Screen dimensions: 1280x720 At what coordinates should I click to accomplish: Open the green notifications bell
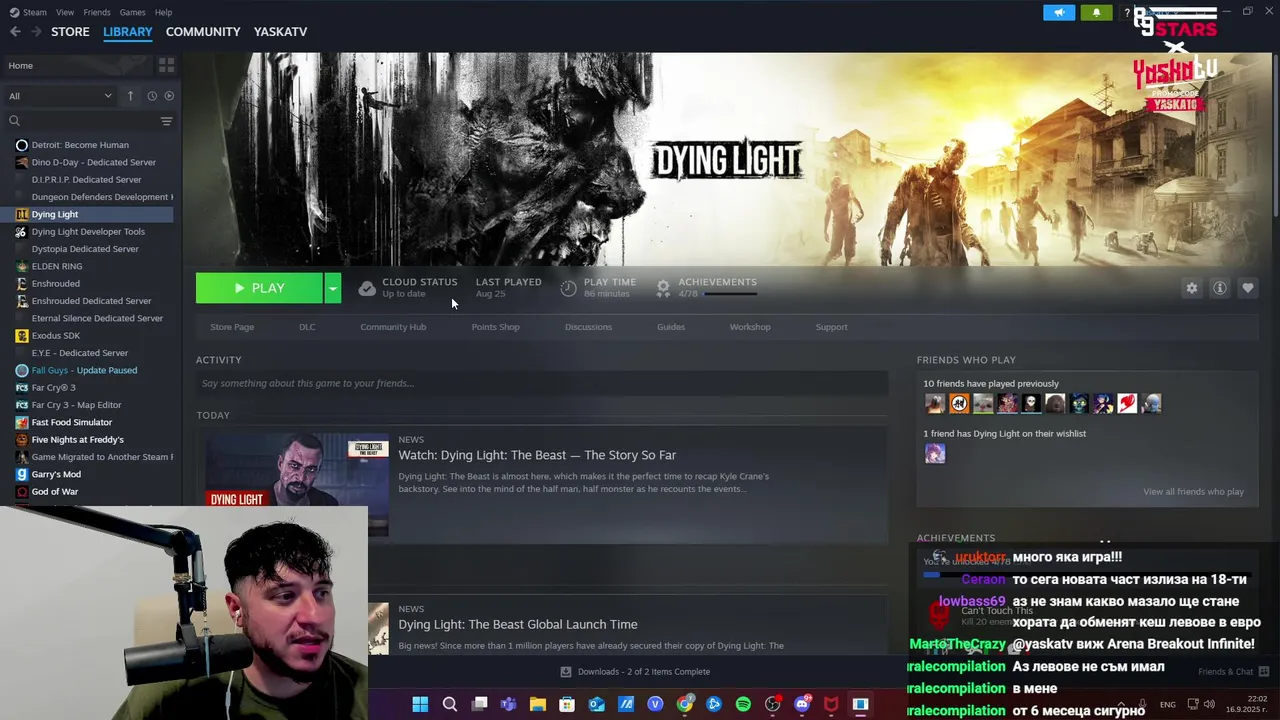pos(1096,12)
